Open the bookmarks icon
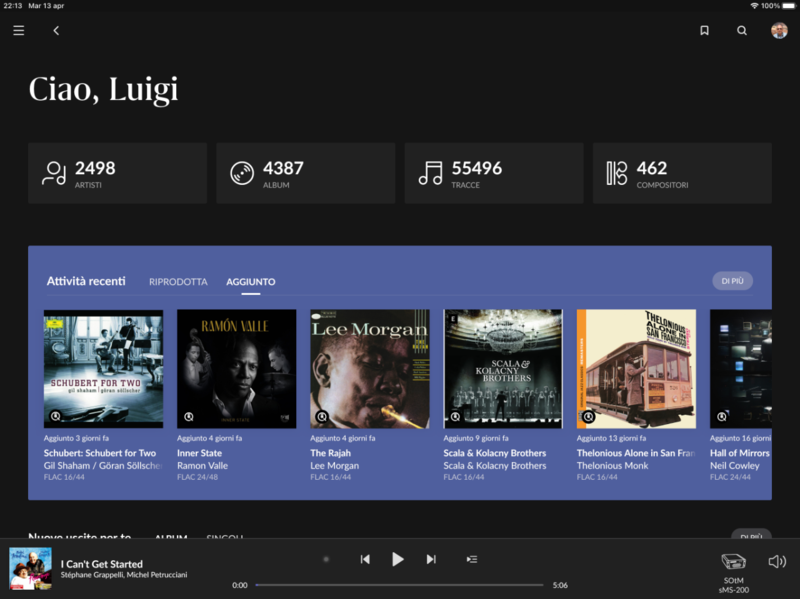The width and height of the screenshot is (800, 599). (x=704, y=31)
